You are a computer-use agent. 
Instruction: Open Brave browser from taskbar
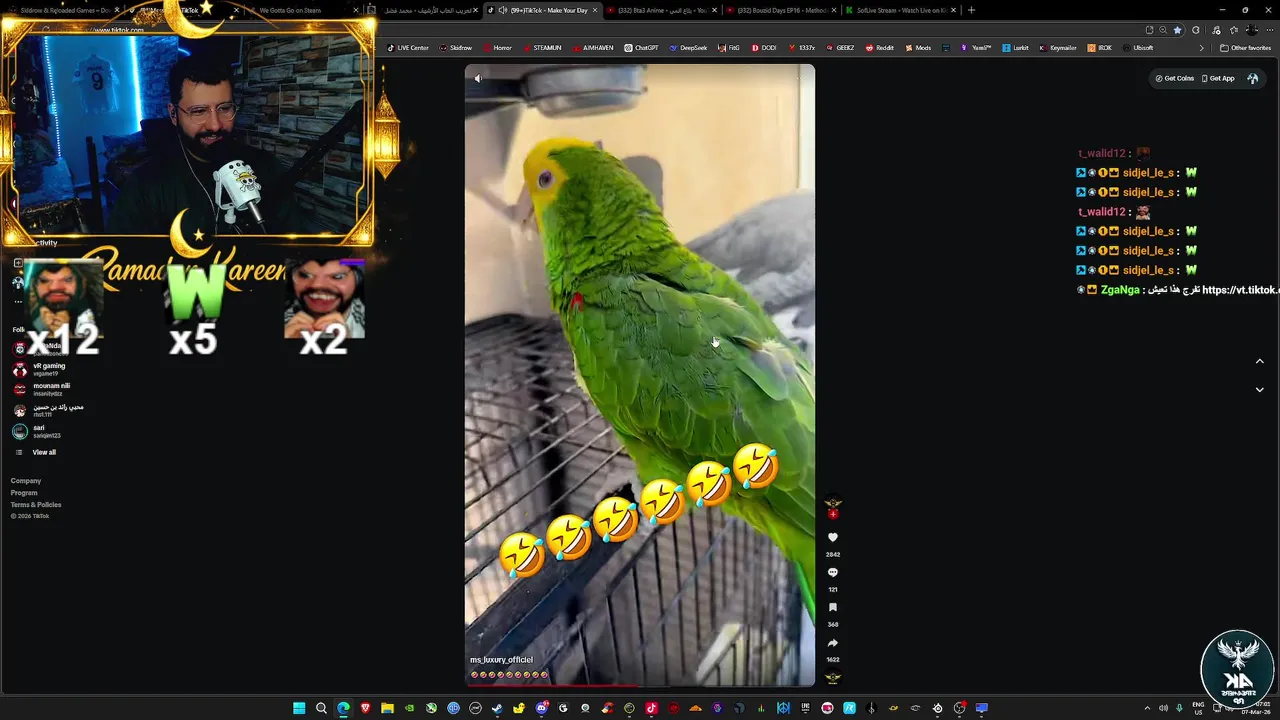[x=365, y=708]
